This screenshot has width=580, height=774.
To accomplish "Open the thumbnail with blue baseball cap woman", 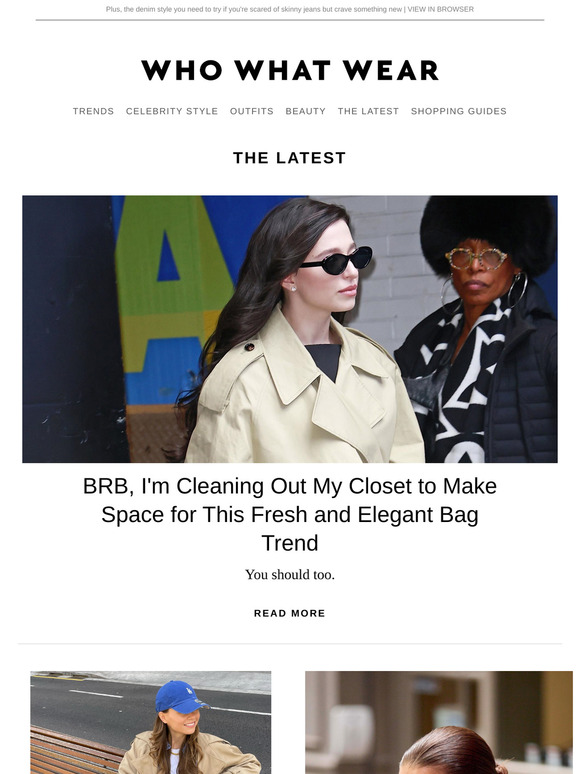I will point(151,722).
